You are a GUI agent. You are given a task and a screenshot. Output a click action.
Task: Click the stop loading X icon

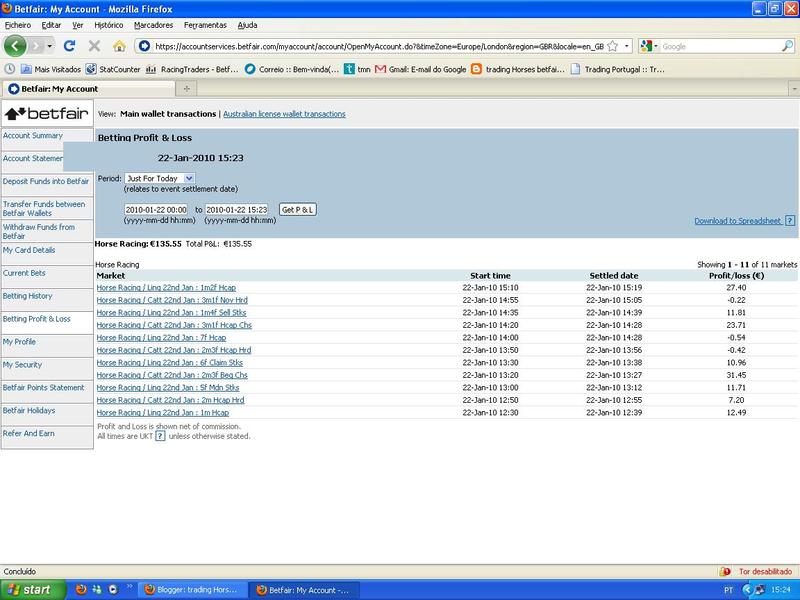click(x=95, y=46)
